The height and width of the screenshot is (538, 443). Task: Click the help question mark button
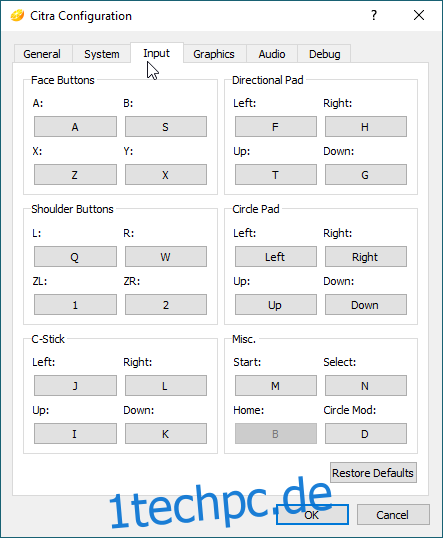[x=374, y=15]
